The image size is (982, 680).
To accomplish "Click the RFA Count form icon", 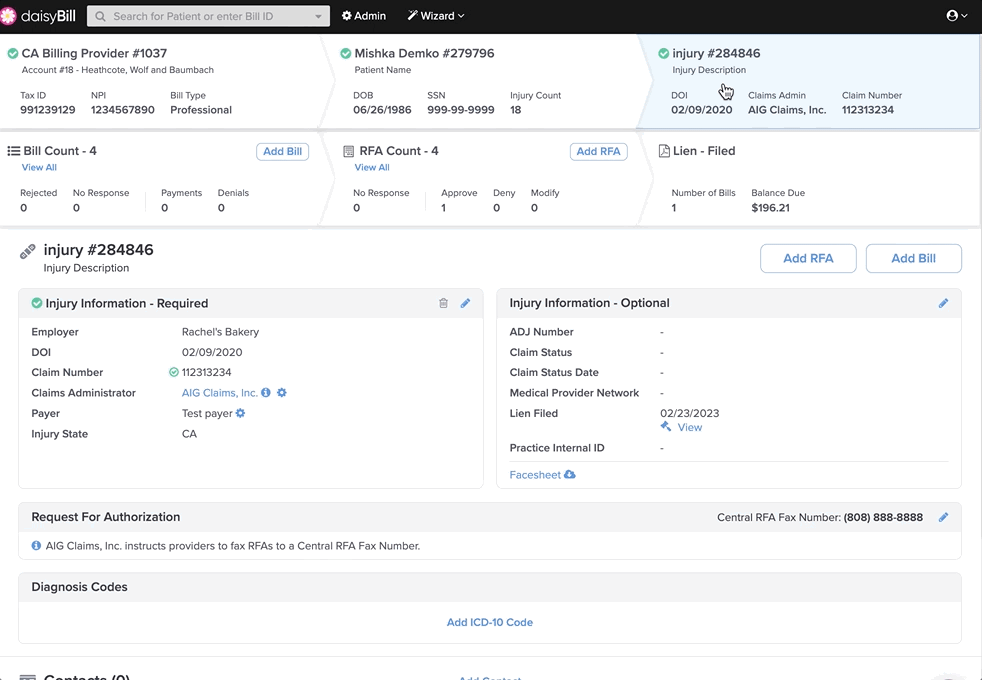I will [x=348, y=151].
